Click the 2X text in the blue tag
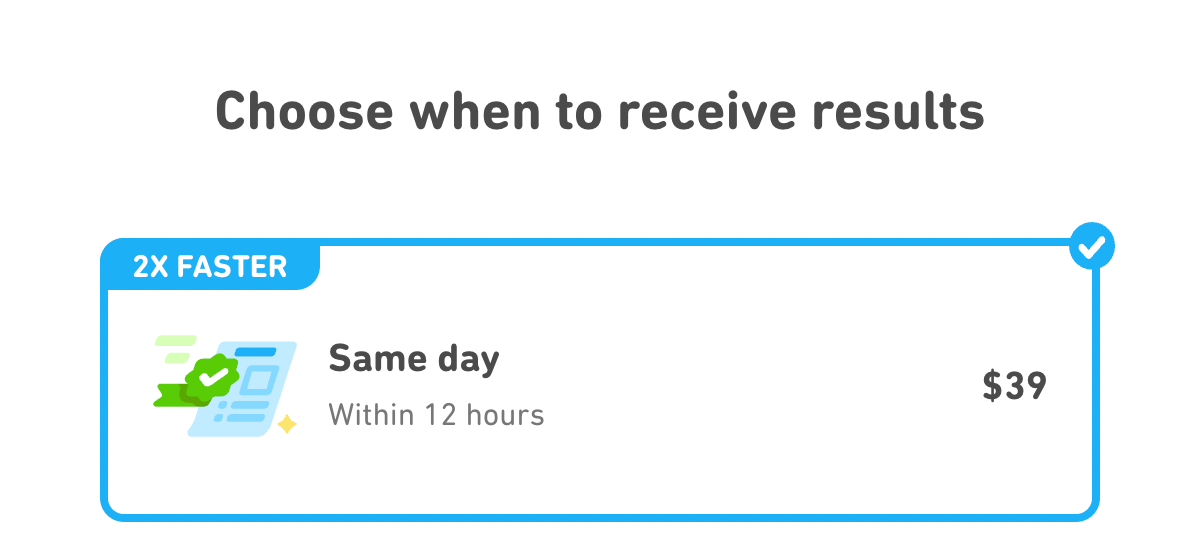The width and height of the screenshot is (1198, 556). [151, 267]
